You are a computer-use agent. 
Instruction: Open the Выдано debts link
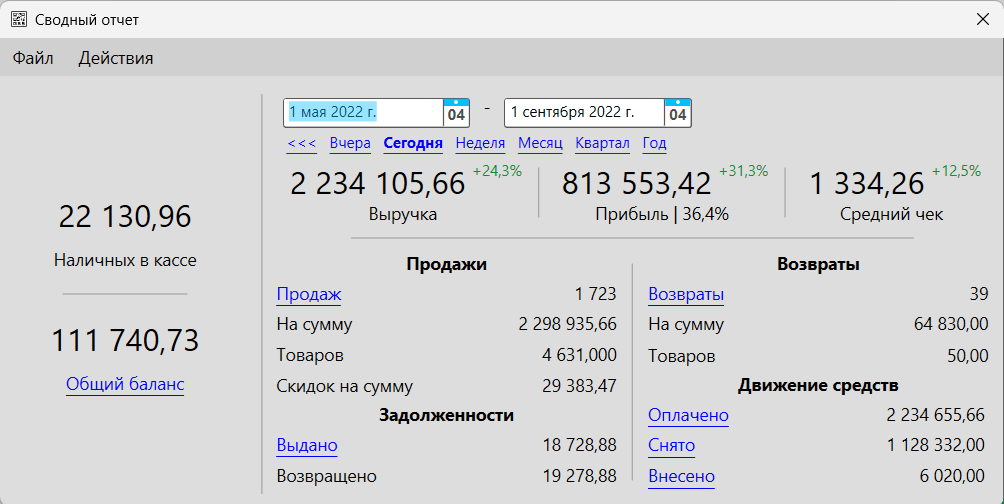pos(307,445)
